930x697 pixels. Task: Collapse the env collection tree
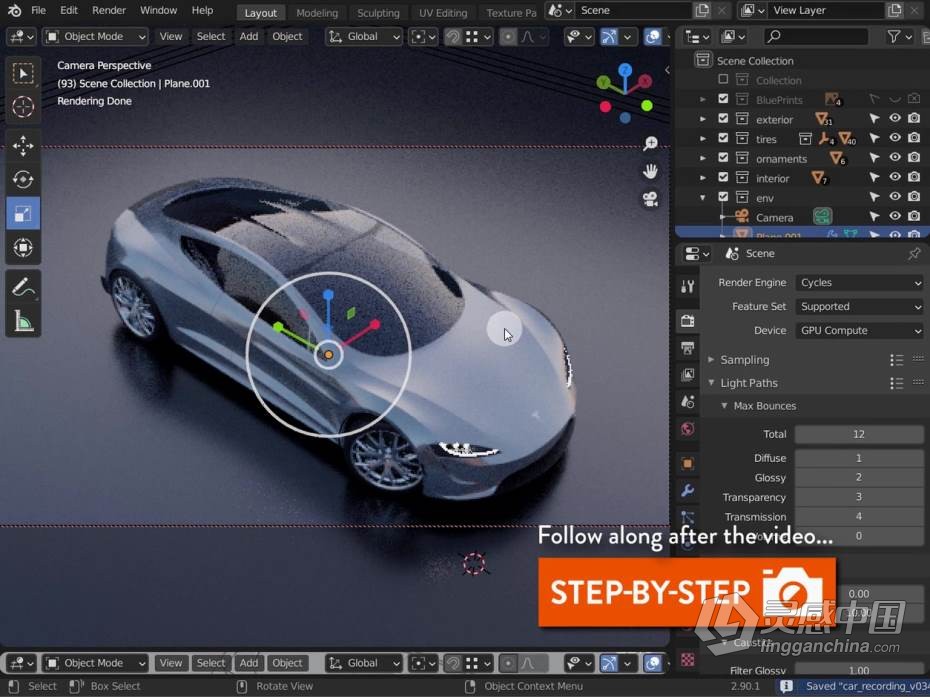tap(703, 198)
